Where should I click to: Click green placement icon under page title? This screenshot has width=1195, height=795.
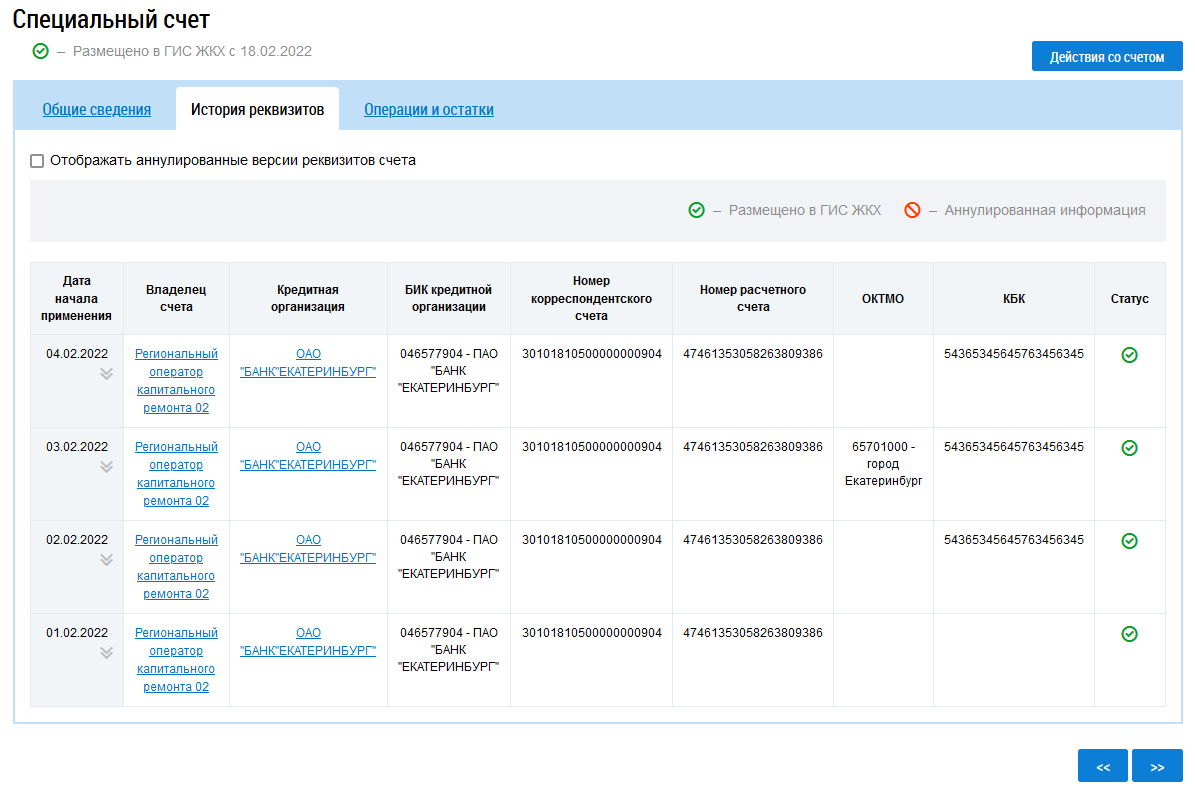(x=40, y=51)
